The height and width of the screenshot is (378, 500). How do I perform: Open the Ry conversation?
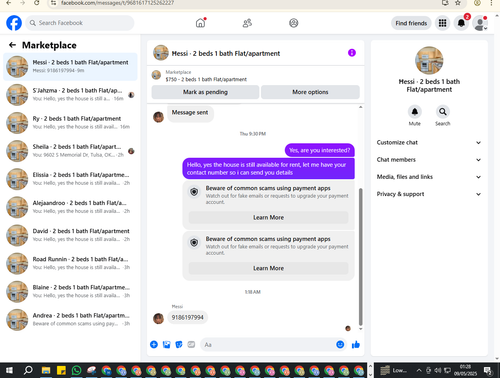point(70,123)
